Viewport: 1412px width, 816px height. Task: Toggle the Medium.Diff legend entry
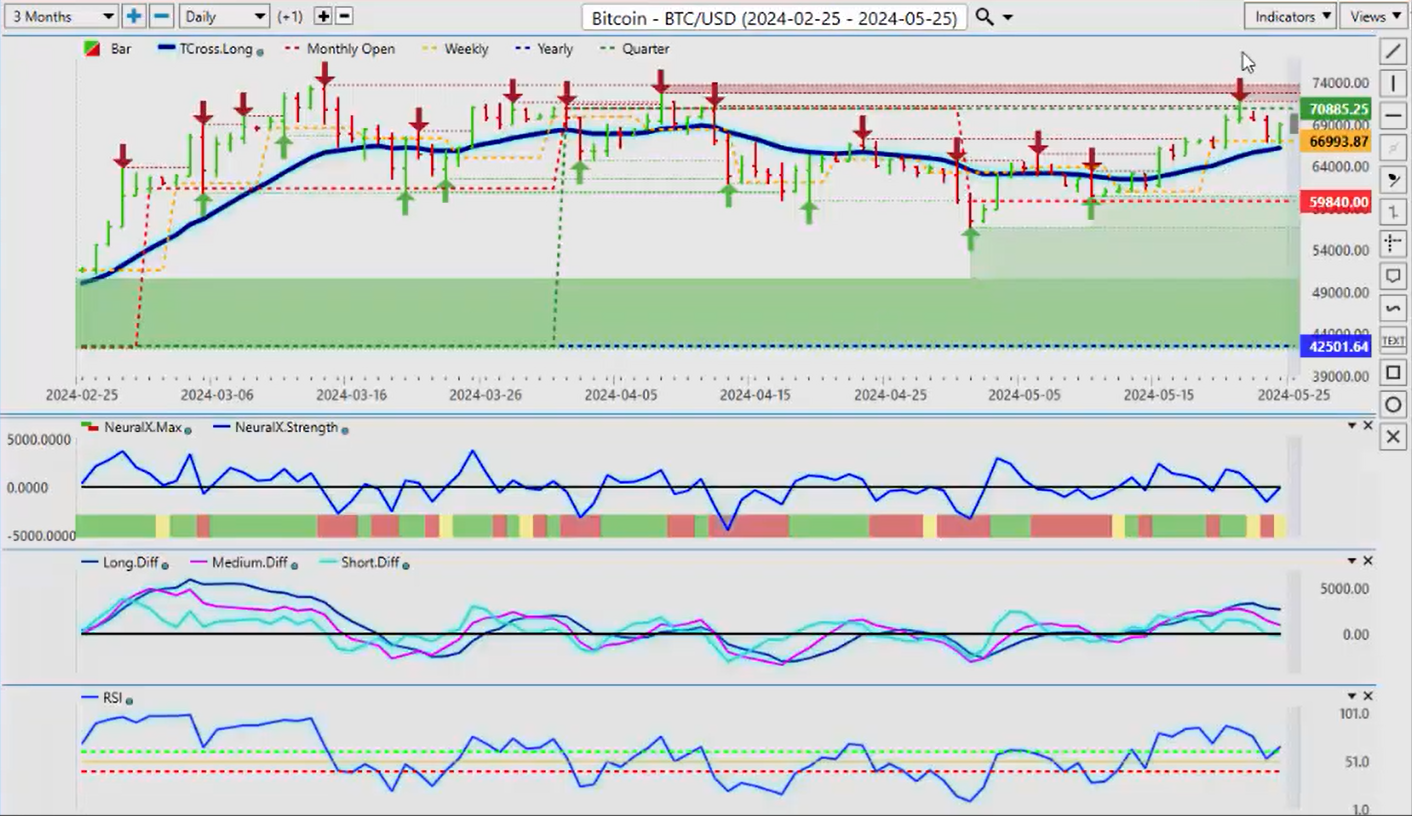click(x=242, y=563)
